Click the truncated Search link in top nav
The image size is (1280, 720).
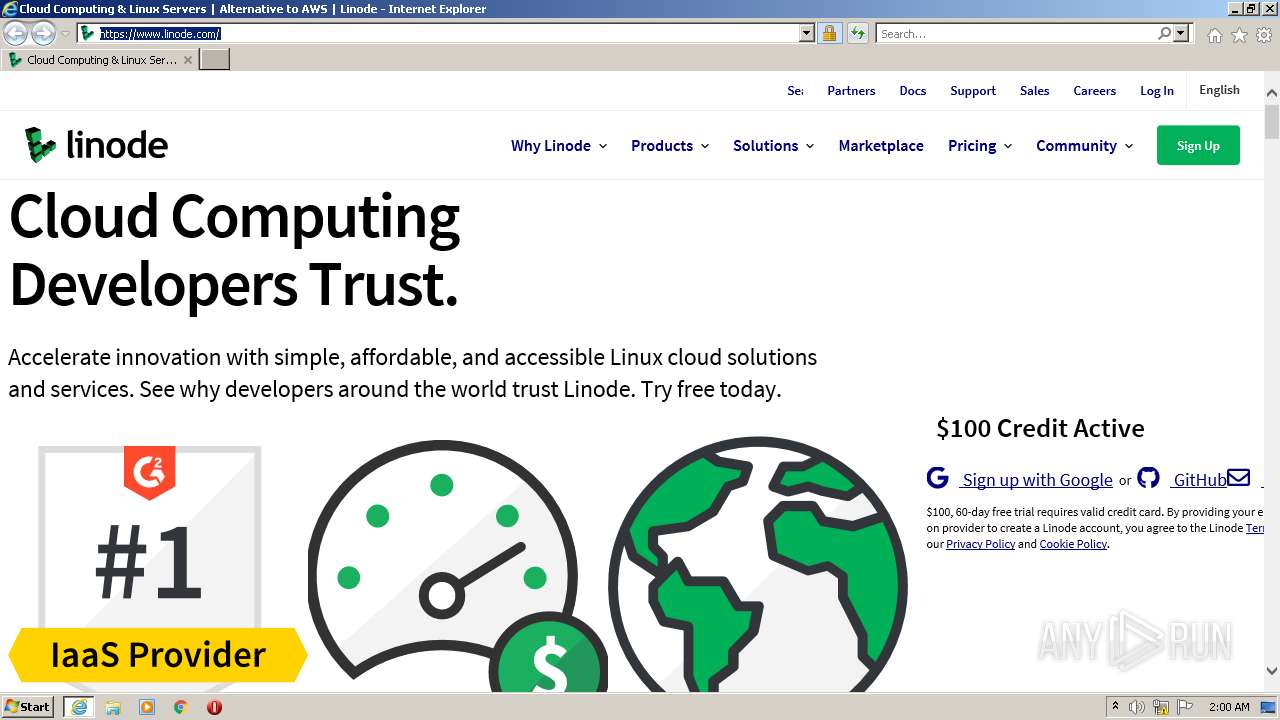(x=795, y=90)
